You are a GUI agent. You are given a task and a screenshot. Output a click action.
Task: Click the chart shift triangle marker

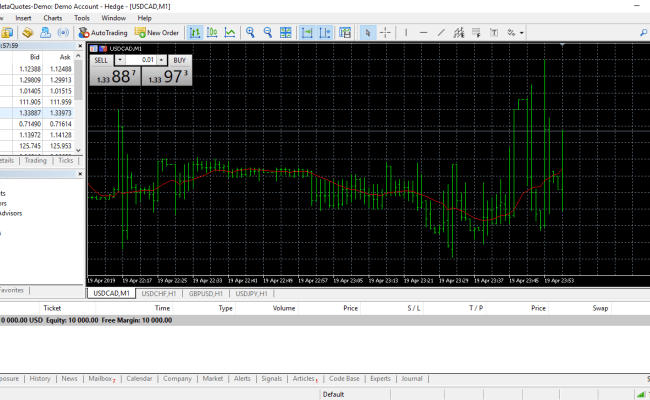point(562,44)
